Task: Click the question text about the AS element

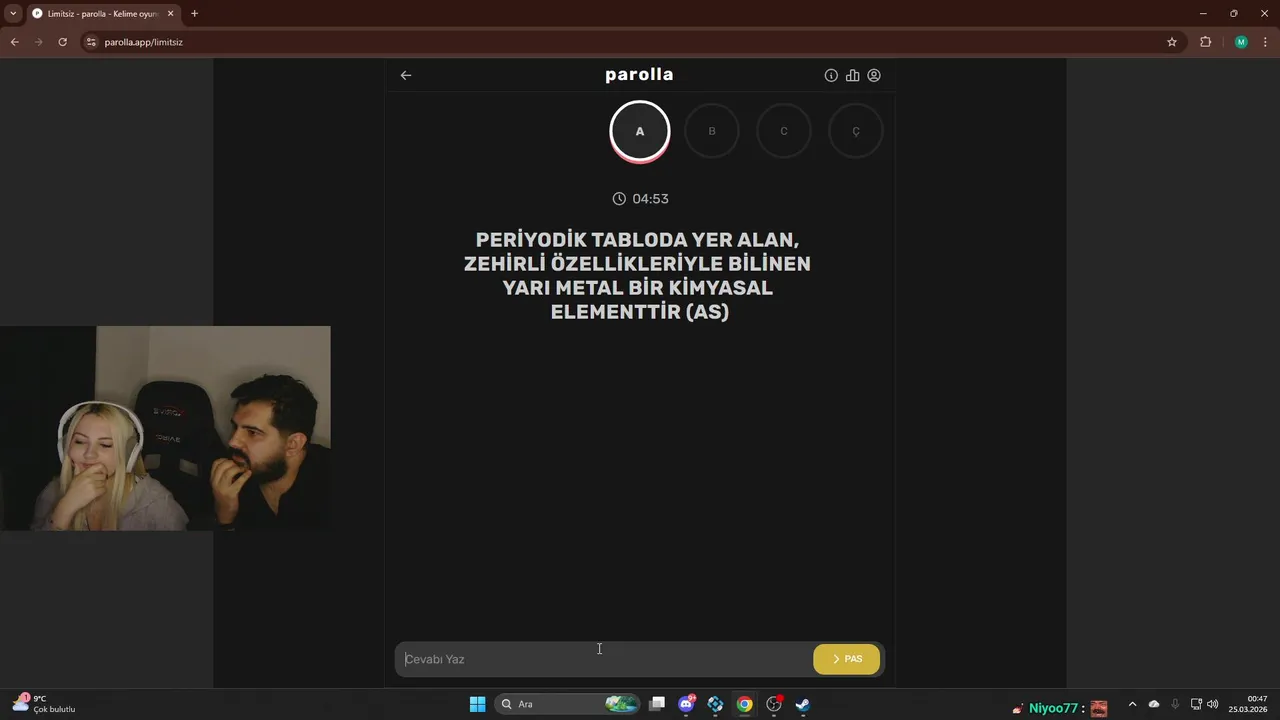Action: 638,276
